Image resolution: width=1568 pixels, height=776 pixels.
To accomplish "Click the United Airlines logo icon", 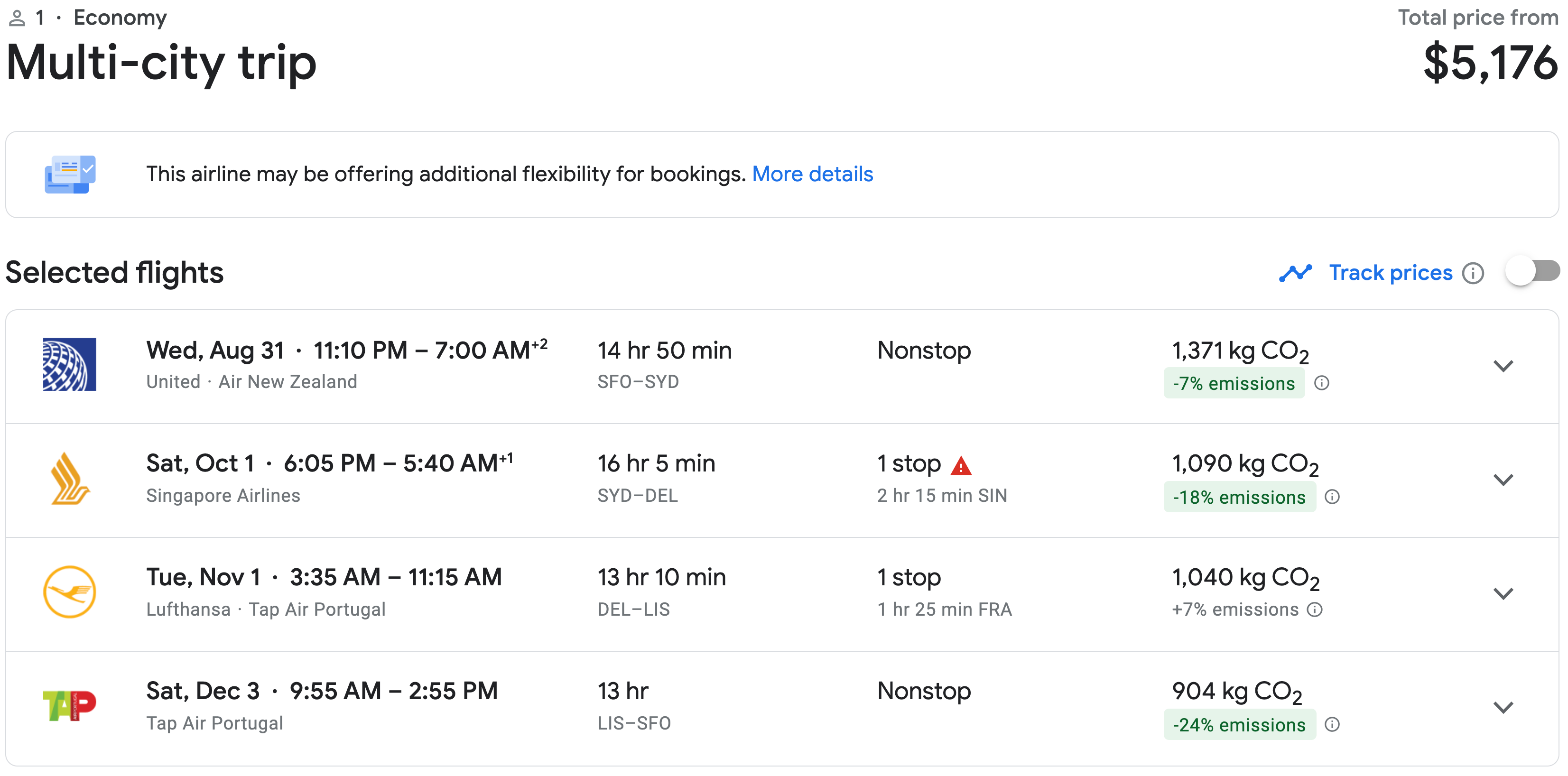I will click(x=69, y=364).
